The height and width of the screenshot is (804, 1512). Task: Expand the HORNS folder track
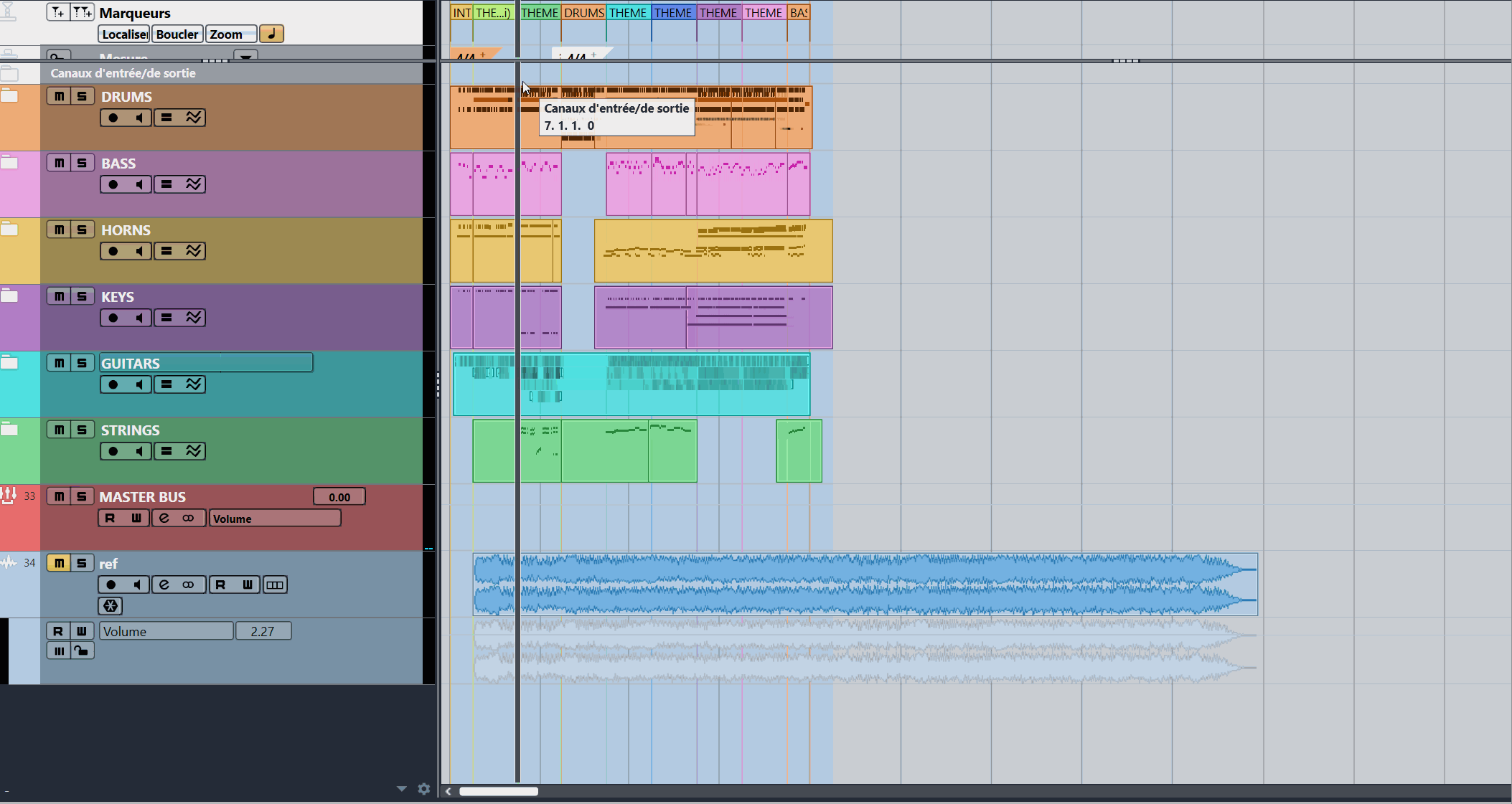(x=9, y=230)
